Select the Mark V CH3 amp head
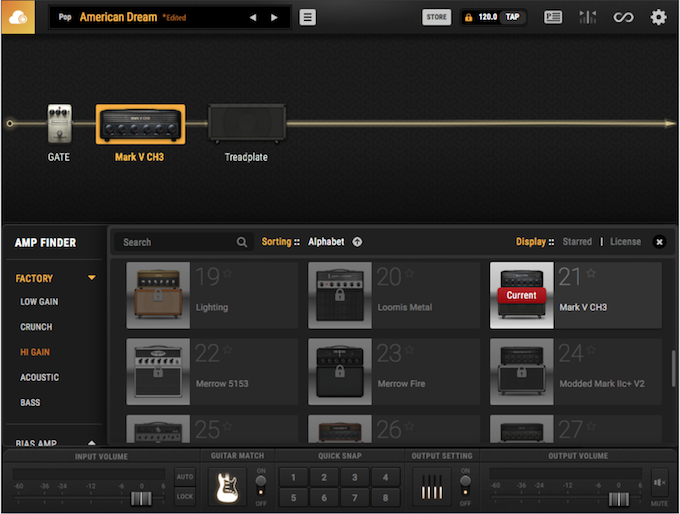 (x=140, y=124)
